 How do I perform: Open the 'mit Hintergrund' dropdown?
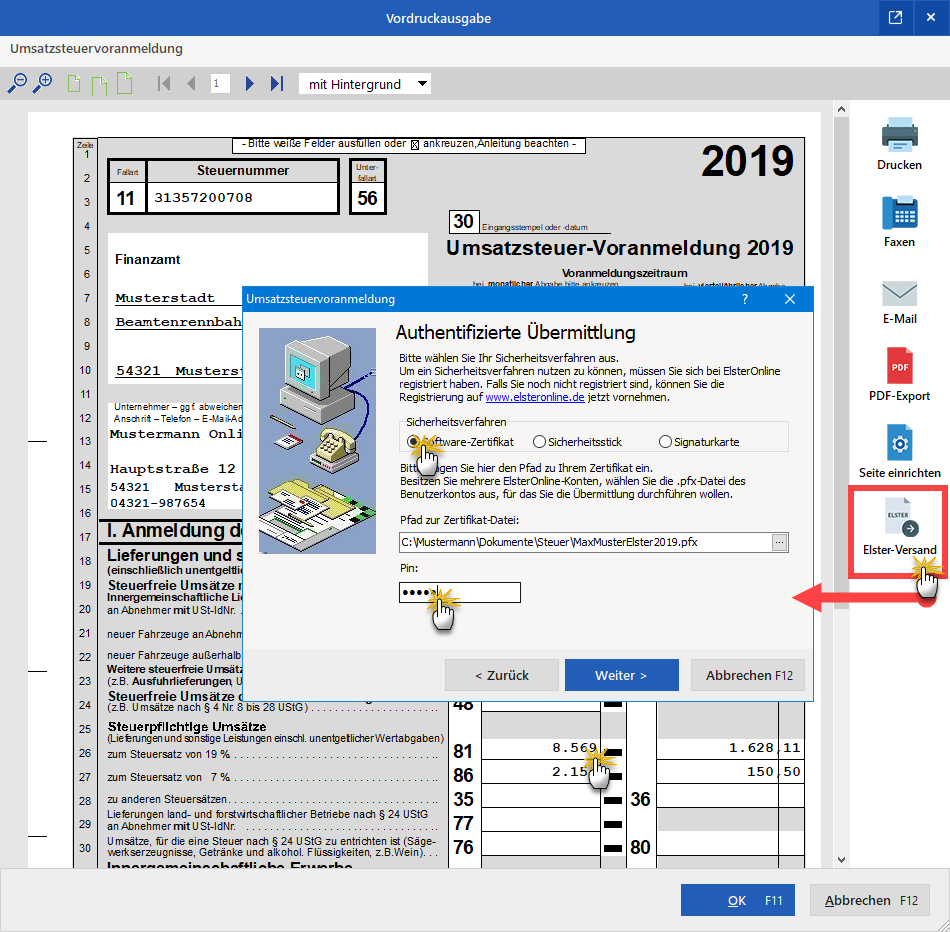[366, 84]
